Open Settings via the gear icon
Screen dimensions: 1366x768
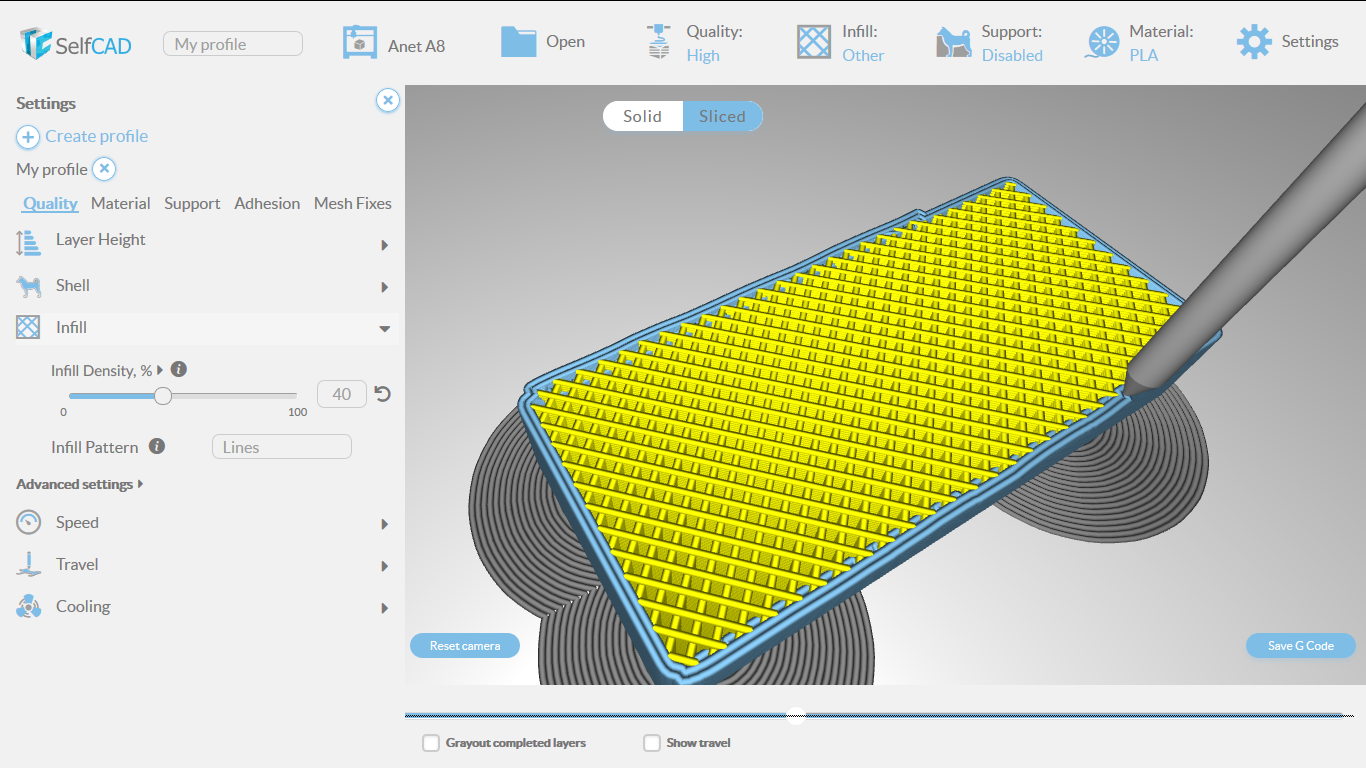pos(1254,42)
